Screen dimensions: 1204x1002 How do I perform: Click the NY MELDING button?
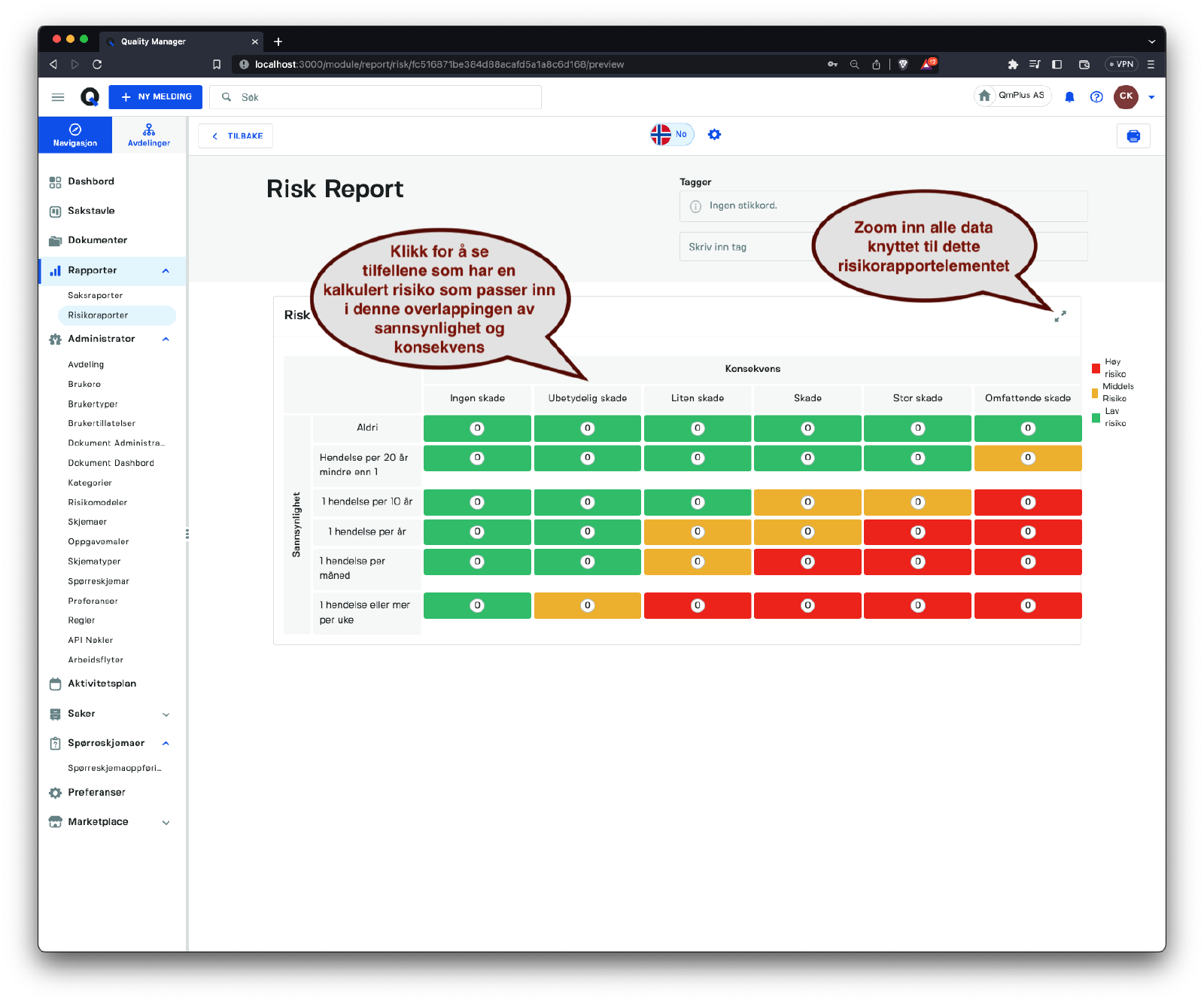tap(156, 97)
